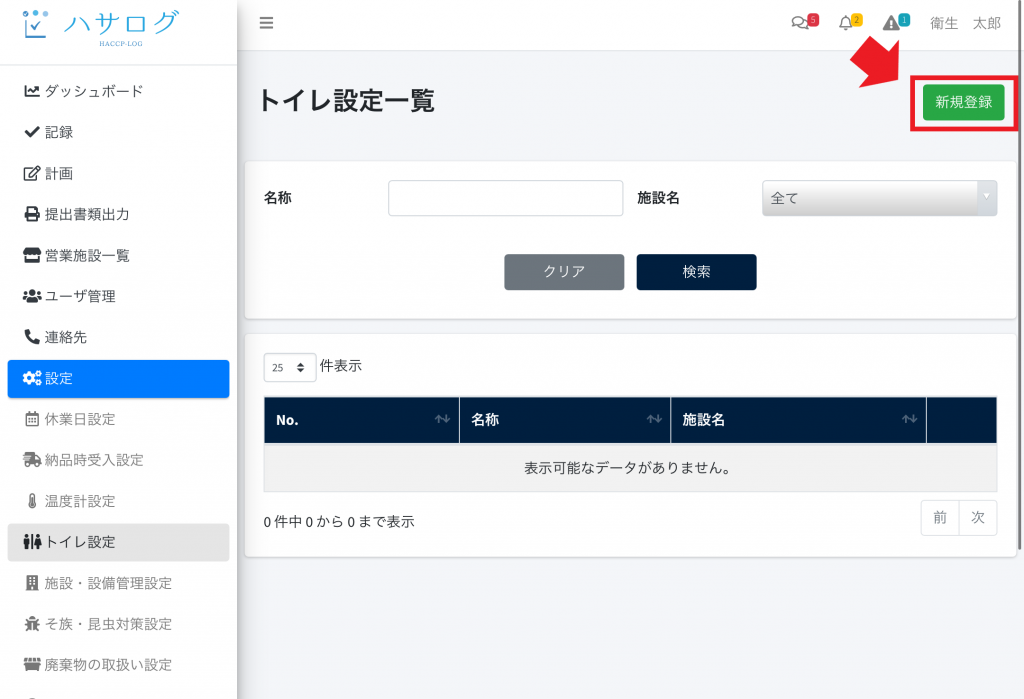Click the 施設名 search form label
The image size is (1024, 699).
(x=658, y=198)
